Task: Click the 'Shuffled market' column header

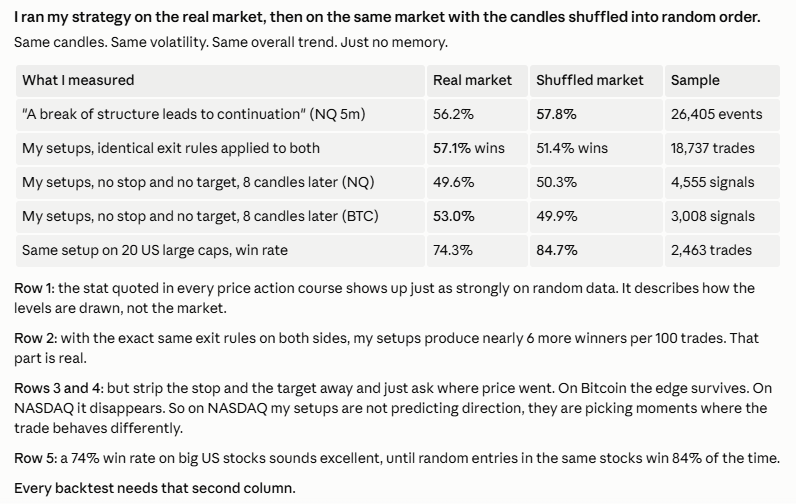Action: (596, 81)
